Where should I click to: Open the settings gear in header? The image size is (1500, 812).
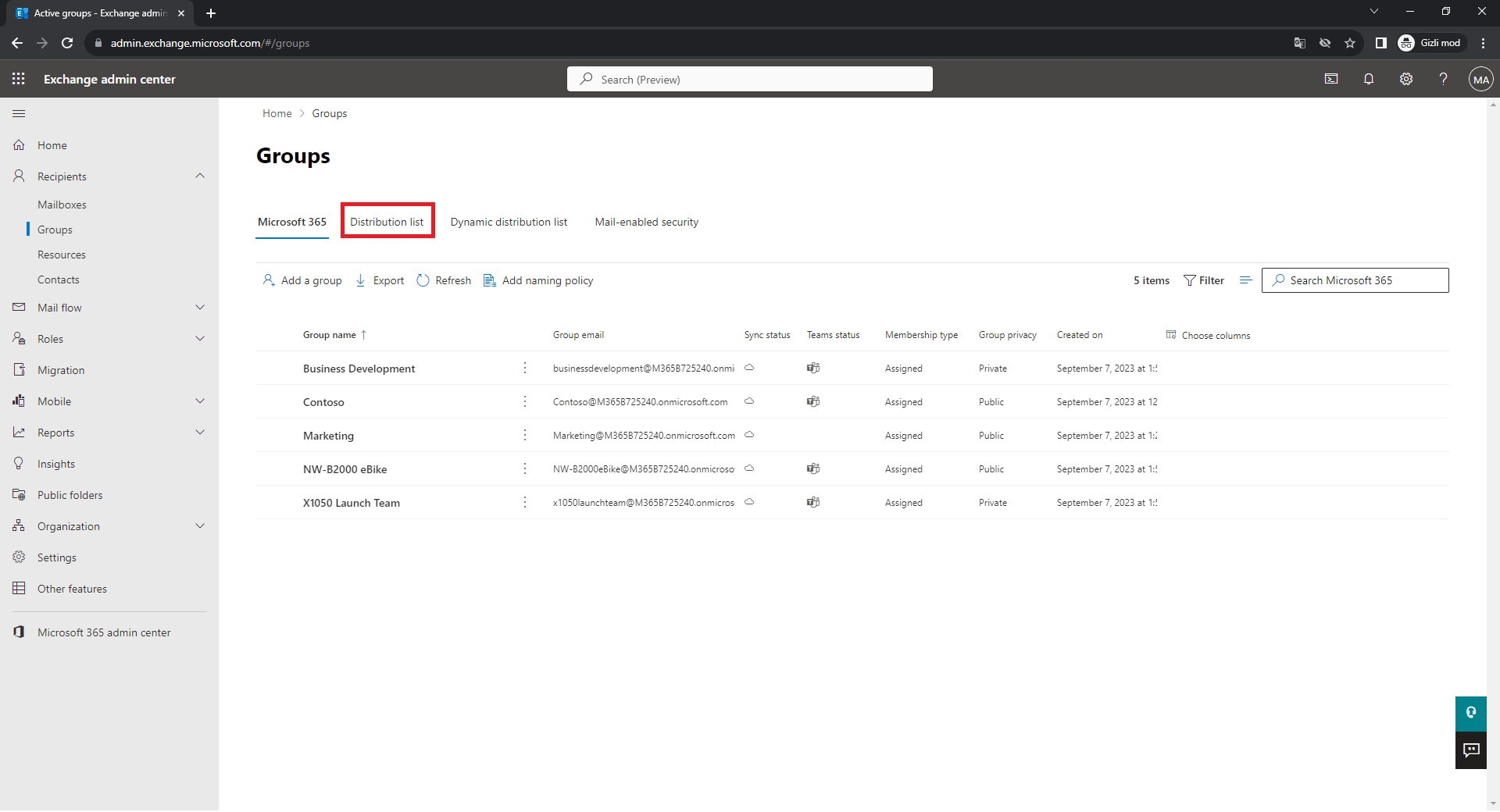pyautogui.click(x=1405, y=79)
